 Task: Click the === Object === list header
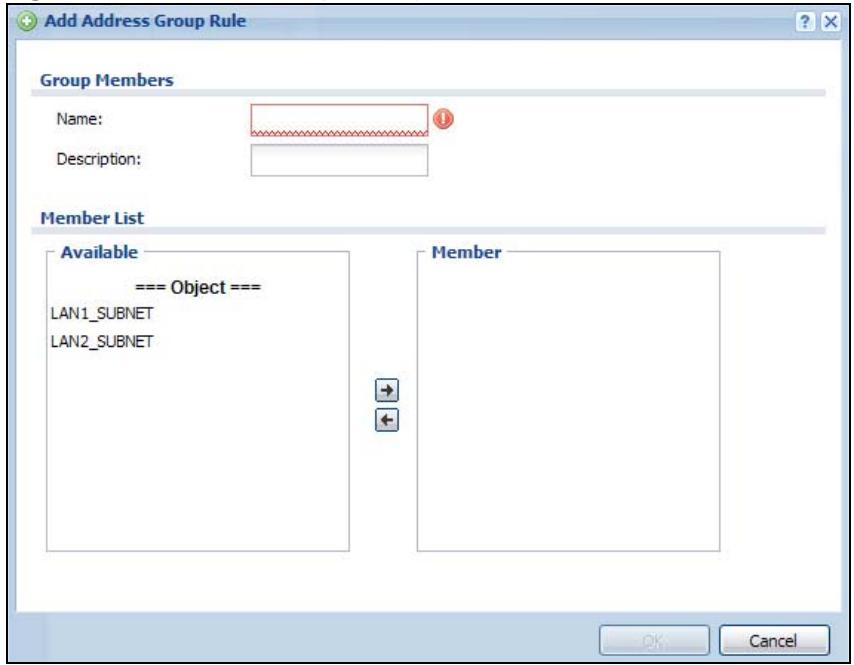[x=198, y=287]
